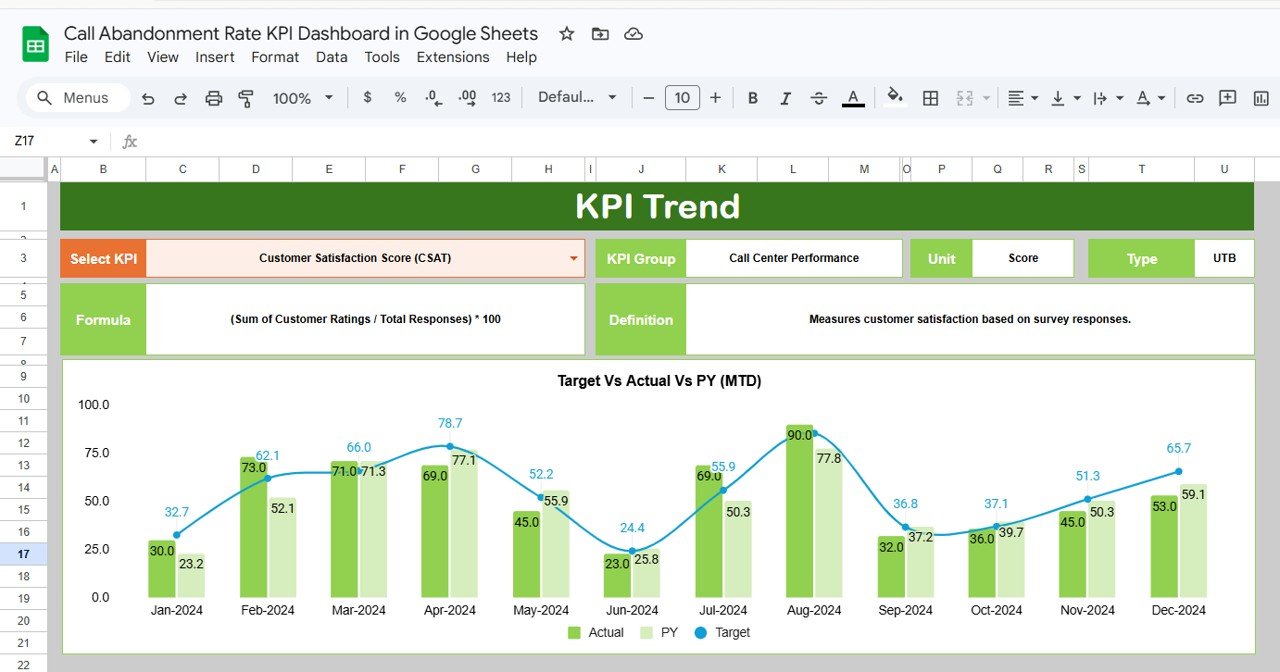Format selection as currency

tap(366, 97)
